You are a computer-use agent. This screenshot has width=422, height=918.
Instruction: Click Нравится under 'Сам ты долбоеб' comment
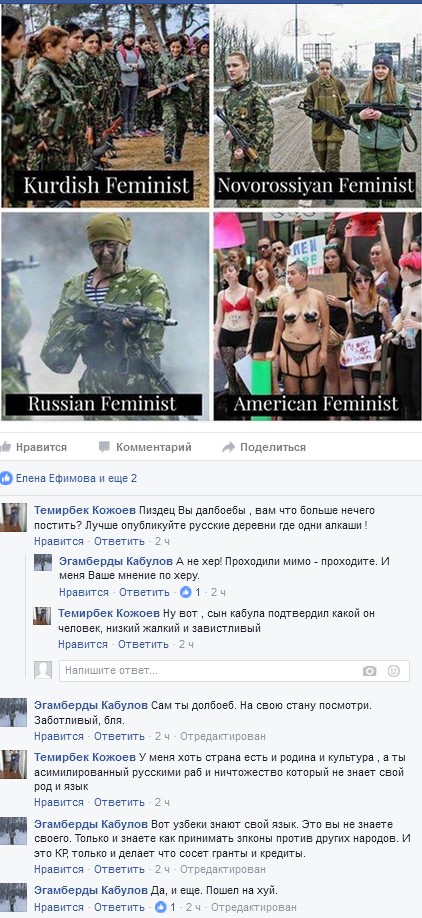pos(59,736)
